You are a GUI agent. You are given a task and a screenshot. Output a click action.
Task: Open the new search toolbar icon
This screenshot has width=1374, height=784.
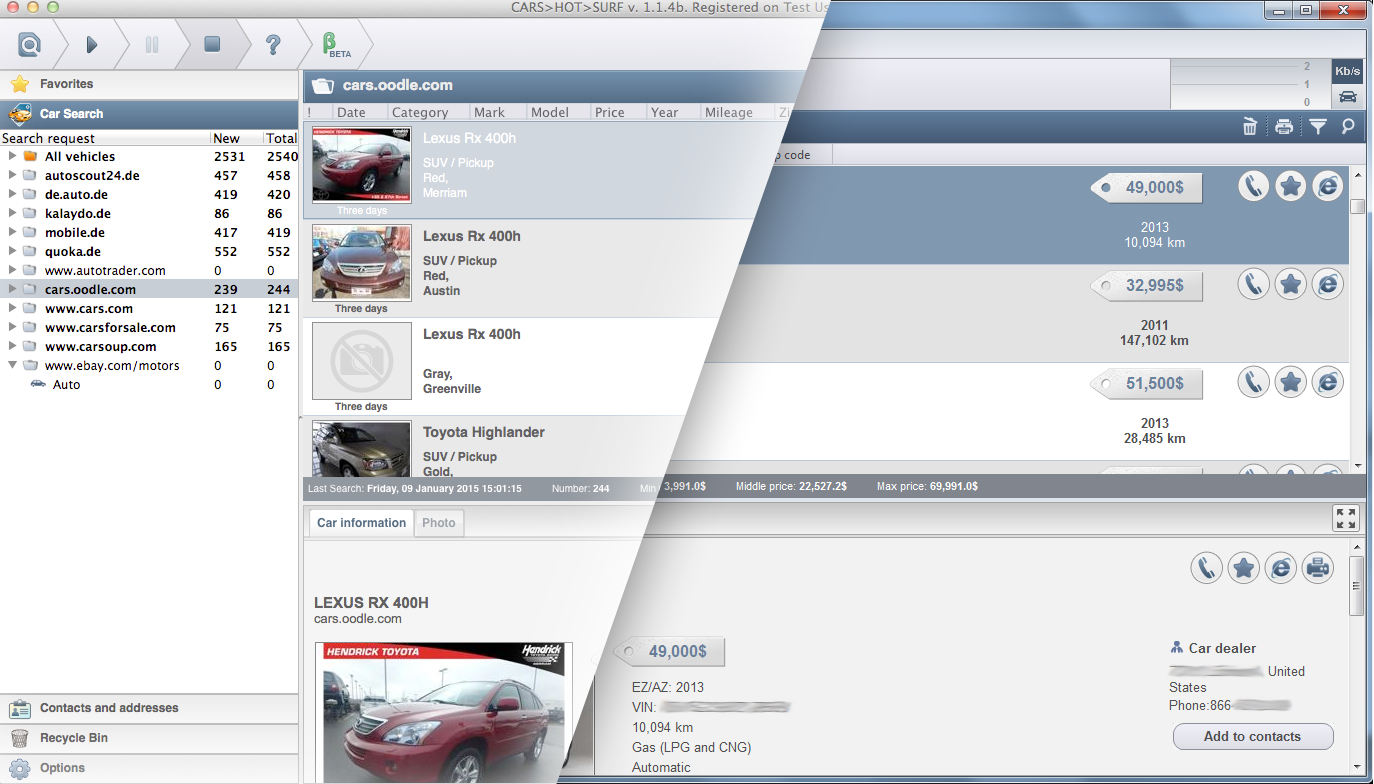tap(31, 45)
